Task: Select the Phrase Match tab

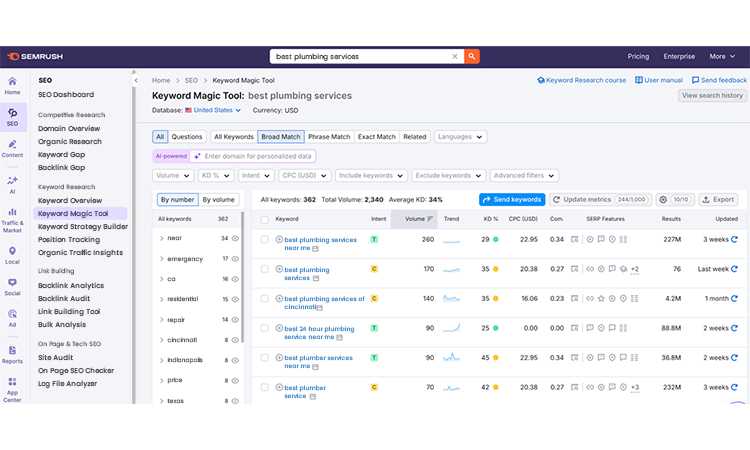Action: point(329,137)
